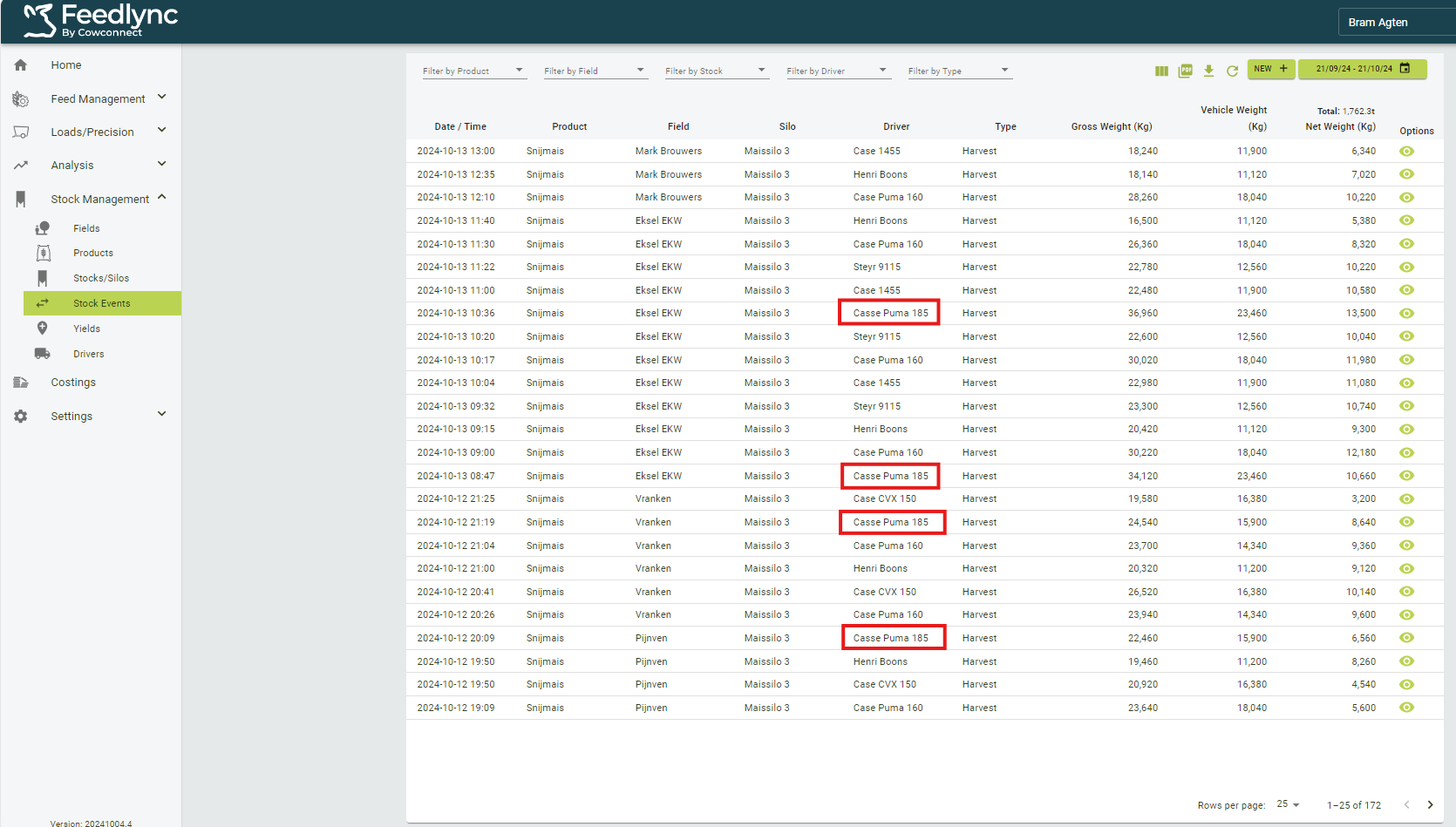Viewport: 1456px width, 827px height.
Task: Expand the Analysis chevron
Action: 162,164
